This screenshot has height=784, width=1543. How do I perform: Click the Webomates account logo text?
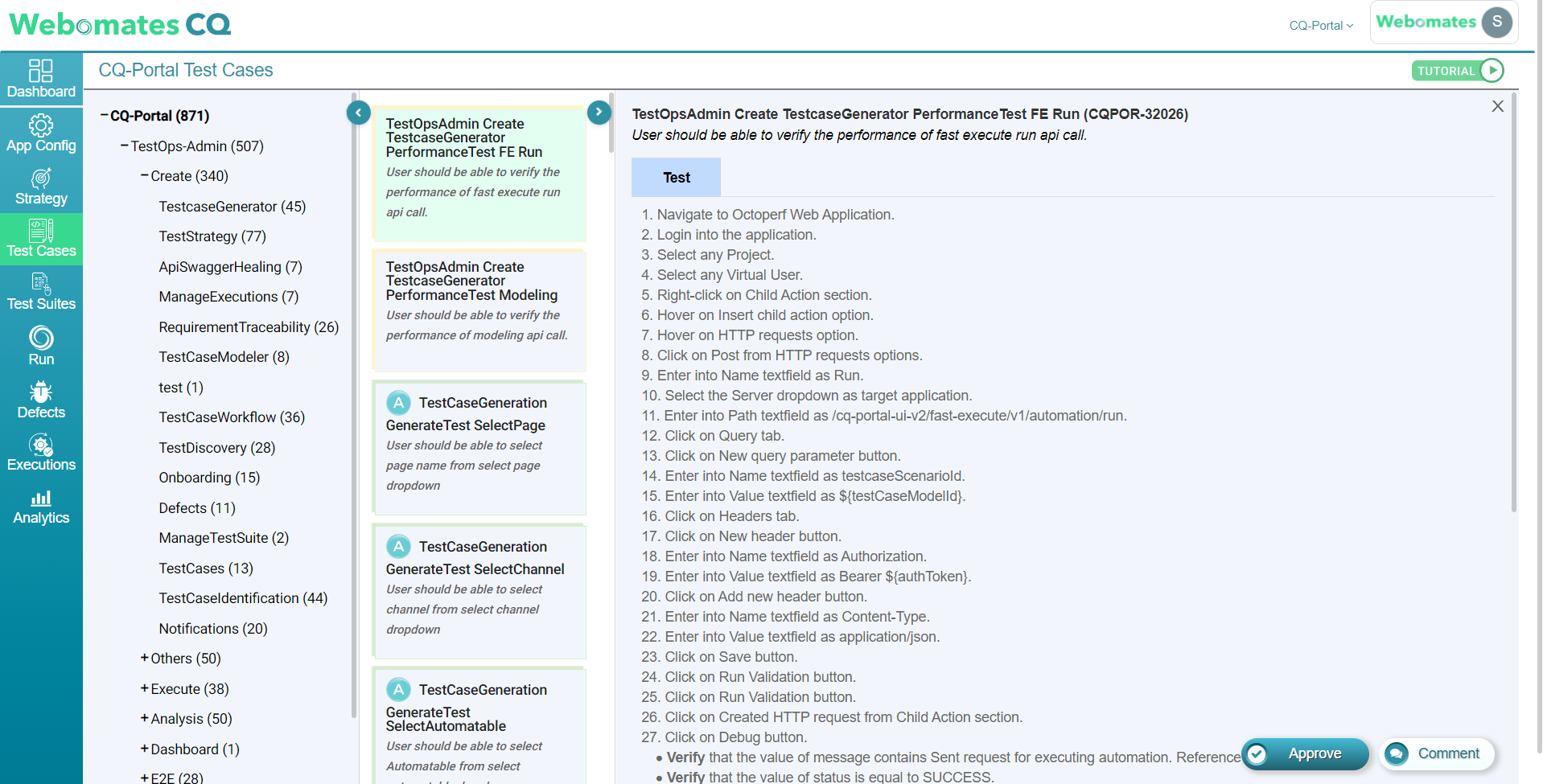[x=1426, y=22]
